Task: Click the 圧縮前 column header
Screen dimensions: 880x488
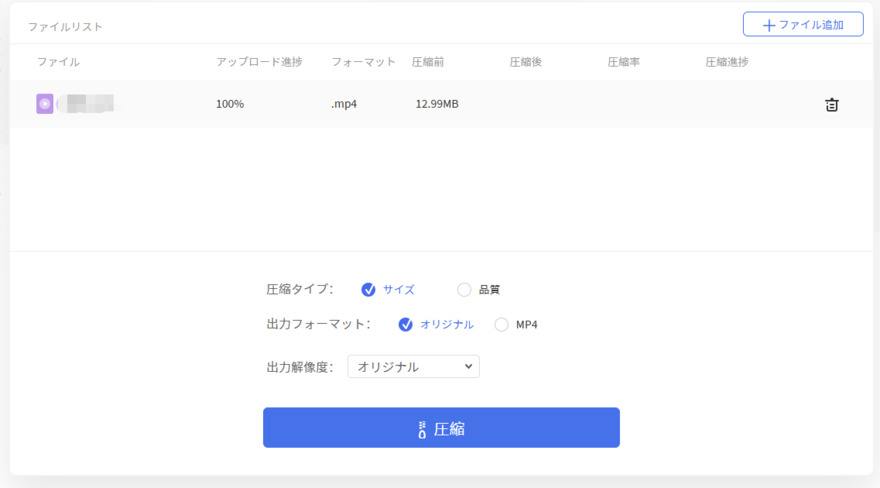Action: [428, 62]
